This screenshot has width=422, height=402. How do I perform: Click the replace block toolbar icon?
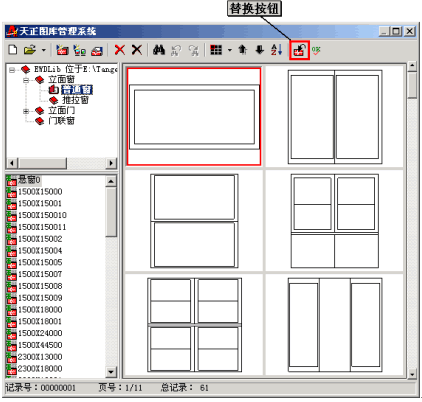pyautogui.click(x=299, y=50)
